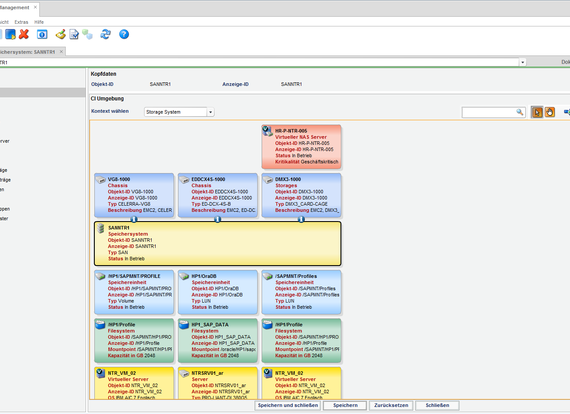This screenshot has width=570, height=414.
Task: Click the DMX3-1000 storages drive icon
Action: [x=268, y=180]
